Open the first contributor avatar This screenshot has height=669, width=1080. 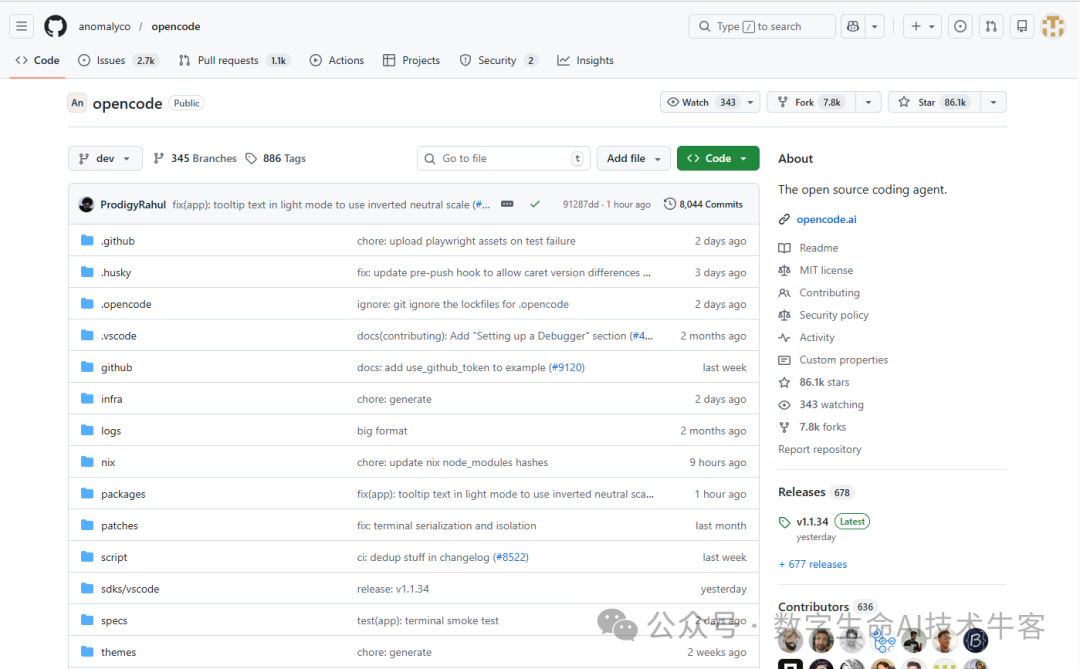(x=790, y=641)
